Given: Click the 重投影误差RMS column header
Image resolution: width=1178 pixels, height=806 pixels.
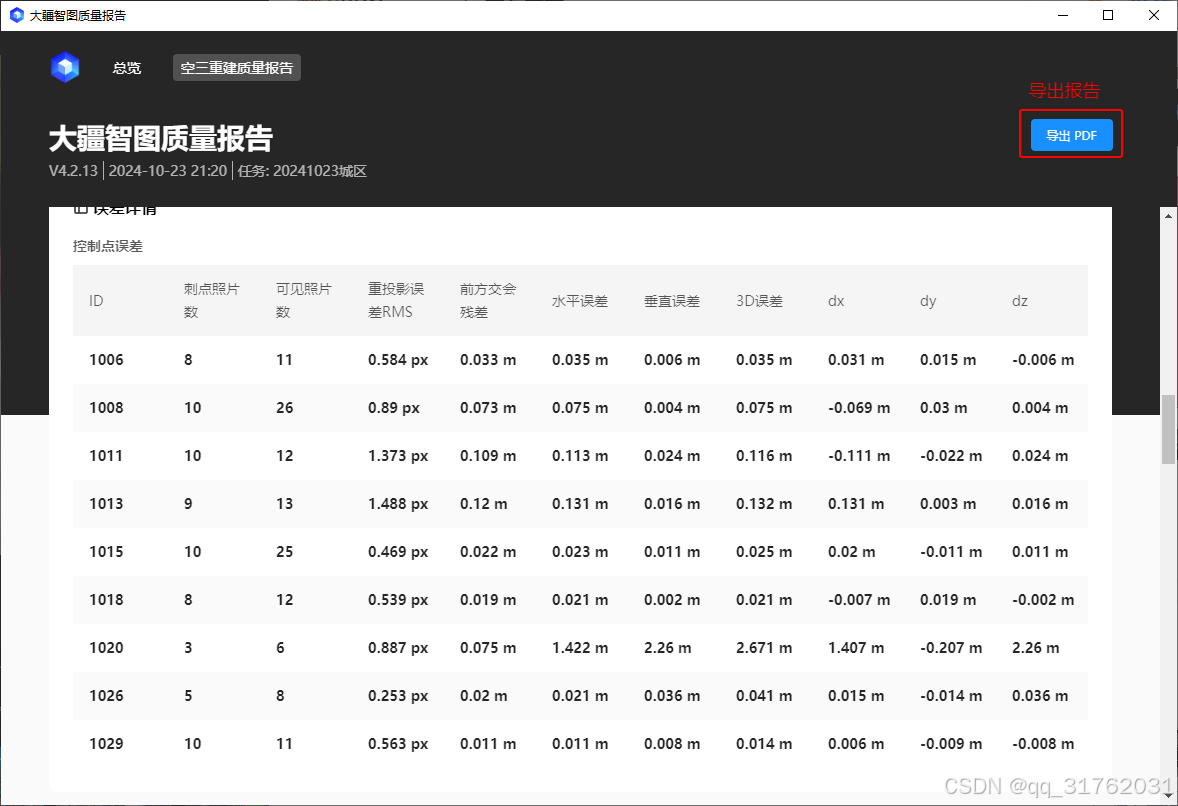Looking at the screenshot, I should click(396, 300).
